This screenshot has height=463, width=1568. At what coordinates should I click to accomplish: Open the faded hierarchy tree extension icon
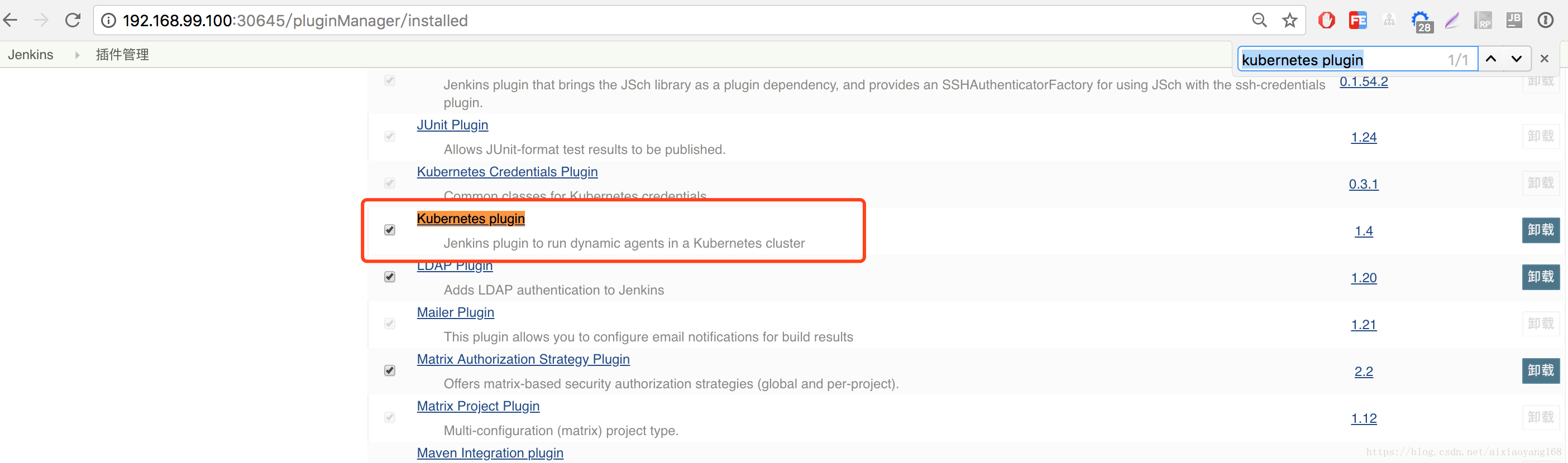click(x=1389, y=20)
